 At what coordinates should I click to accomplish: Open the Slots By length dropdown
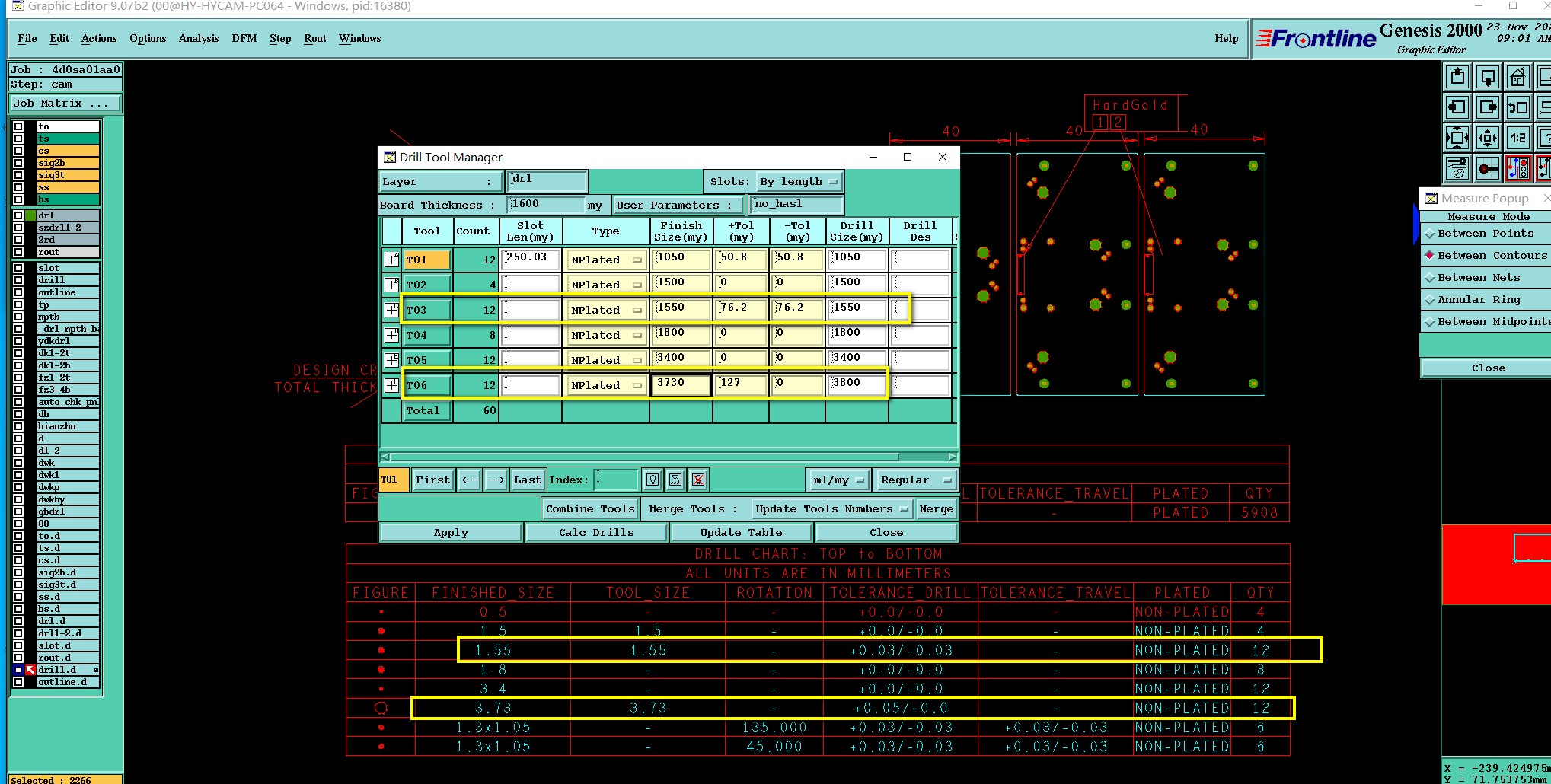[x=799, y=182]
